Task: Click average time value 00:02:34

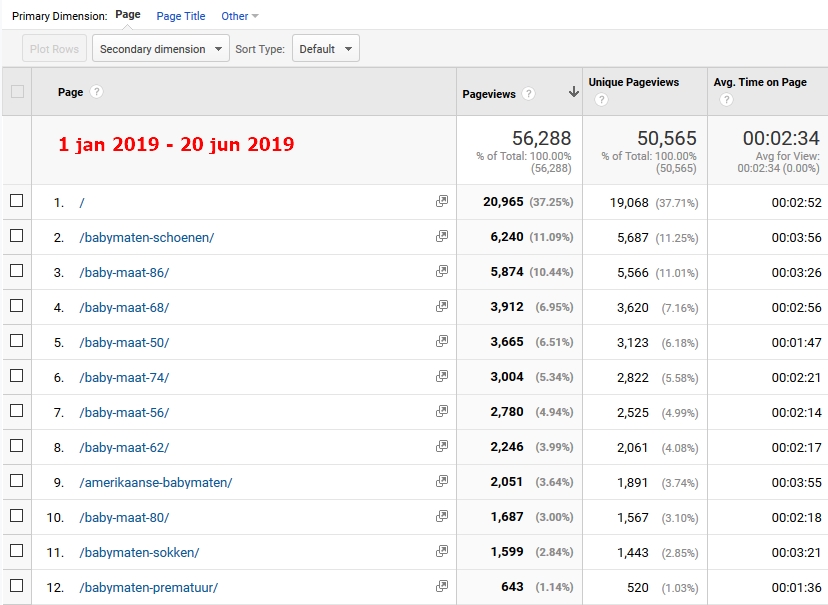Action: tap(781, 138)
